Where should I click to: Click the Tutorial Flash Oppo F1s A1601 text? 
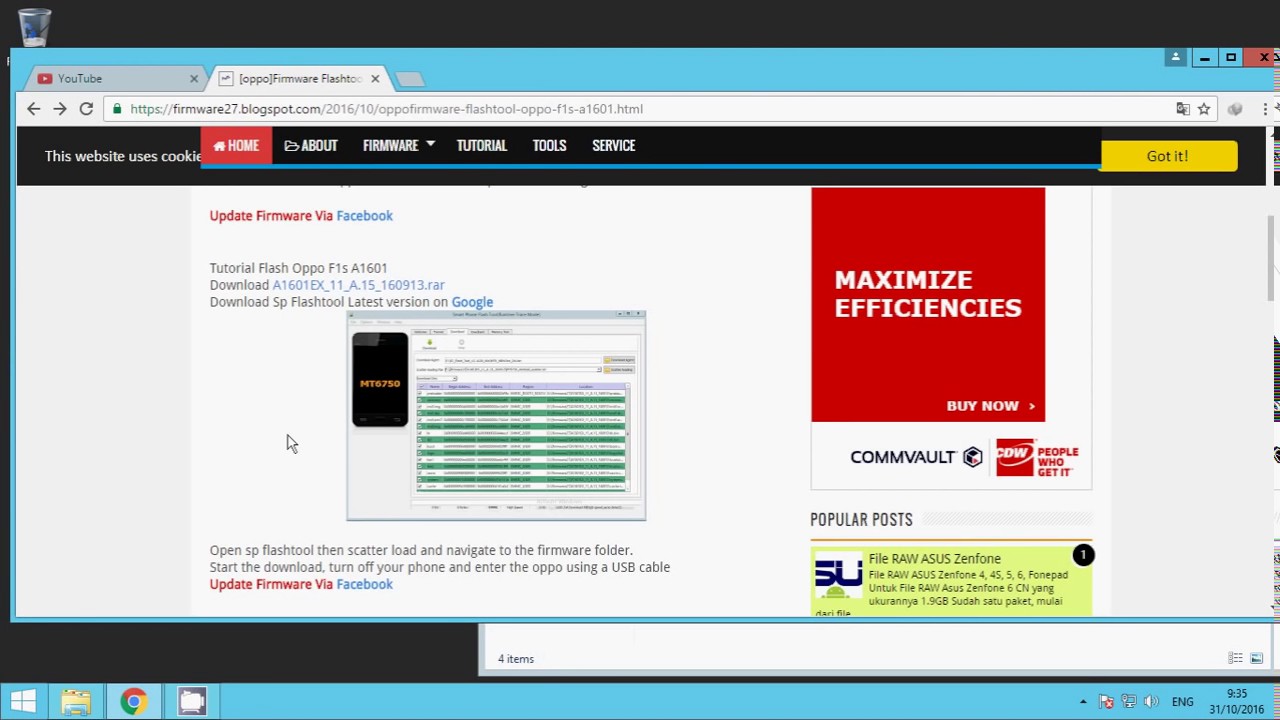click(298, 268)
